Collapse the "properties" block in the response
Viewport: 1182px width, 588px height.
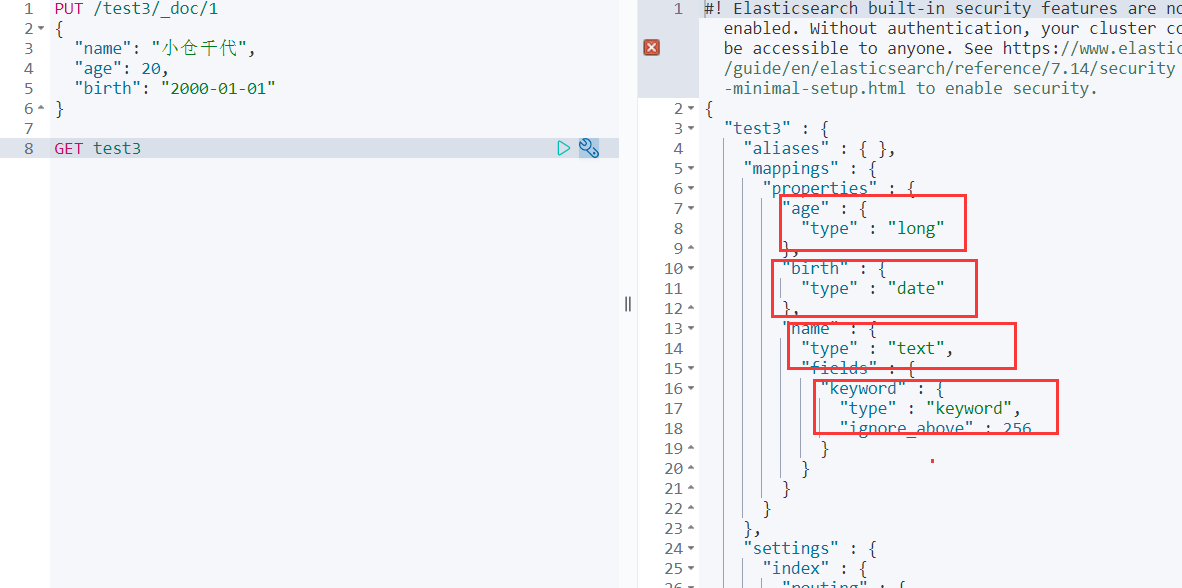[691, 188]
